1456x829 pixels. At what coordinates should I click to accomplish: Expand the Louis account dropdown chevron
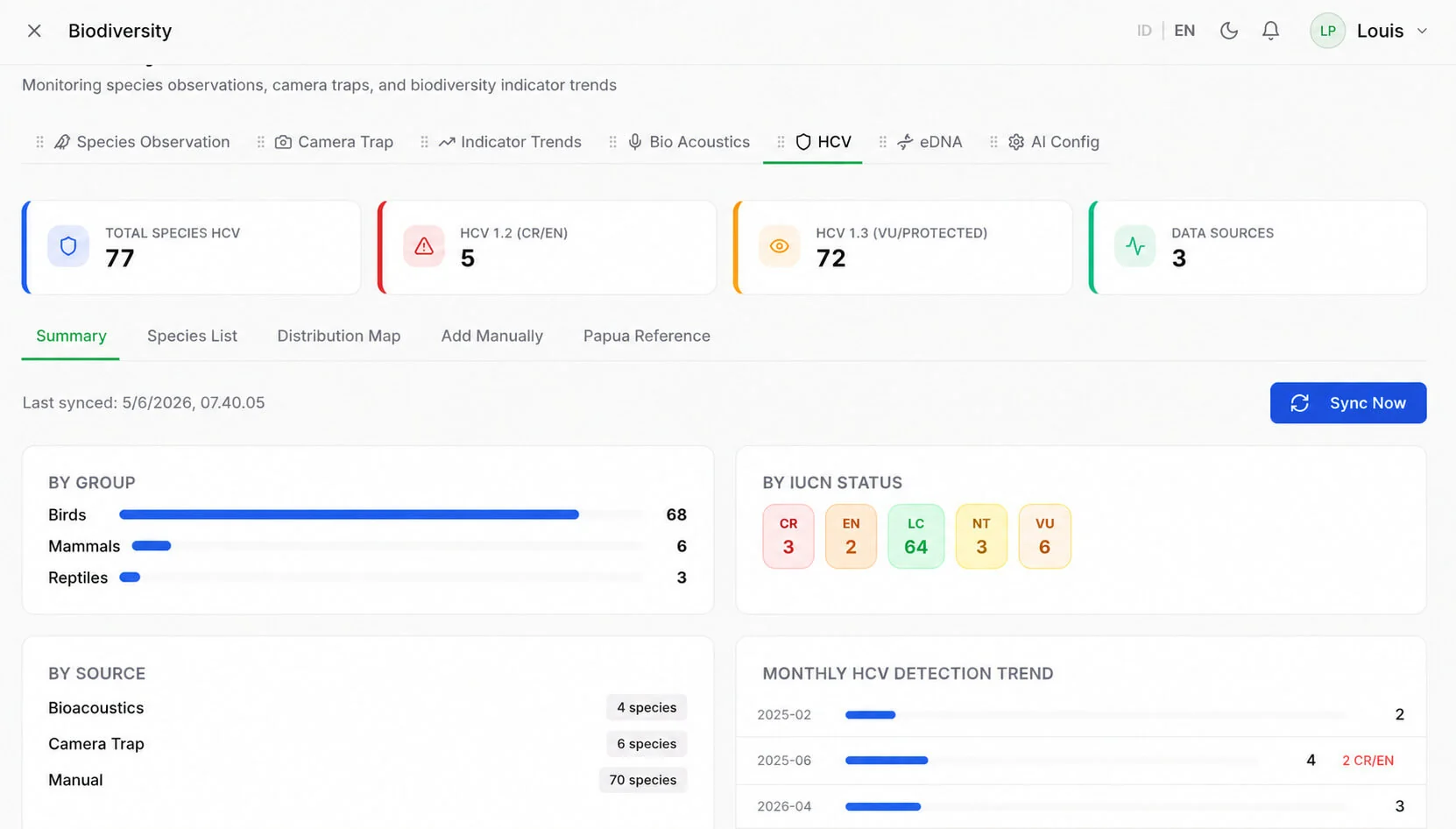(x=1422, y=31)
